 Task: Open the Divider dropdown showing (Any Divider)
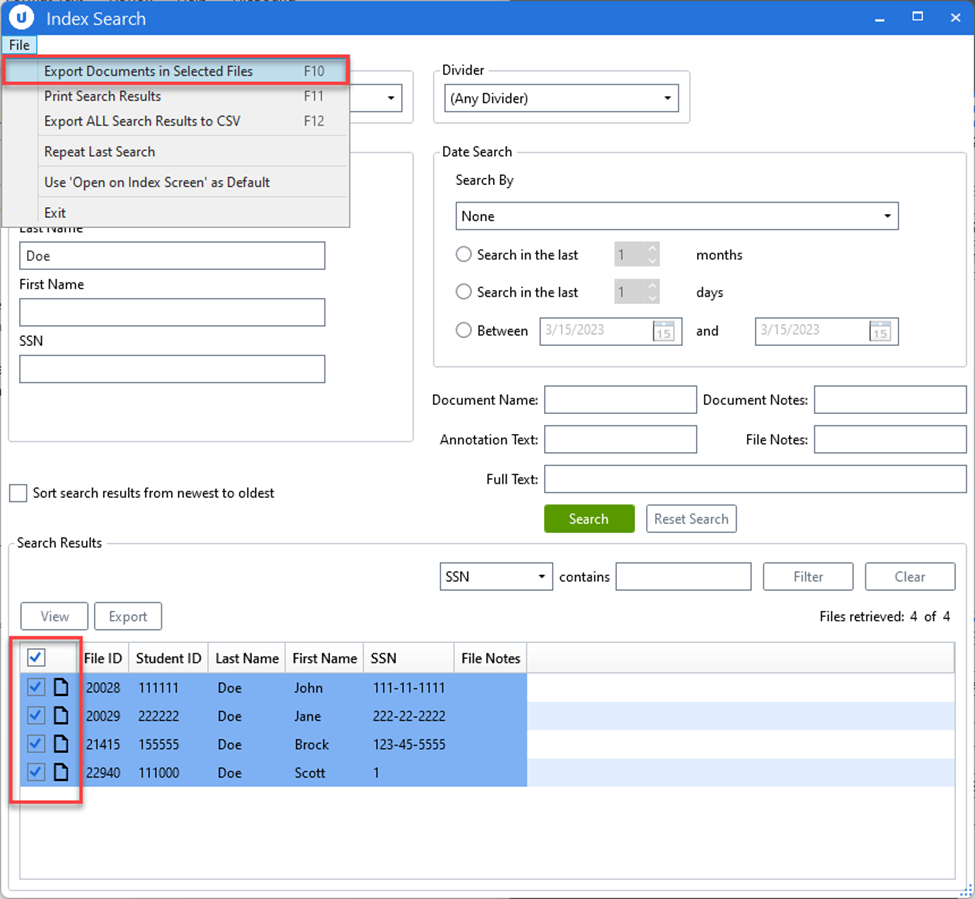click(561, 98)
